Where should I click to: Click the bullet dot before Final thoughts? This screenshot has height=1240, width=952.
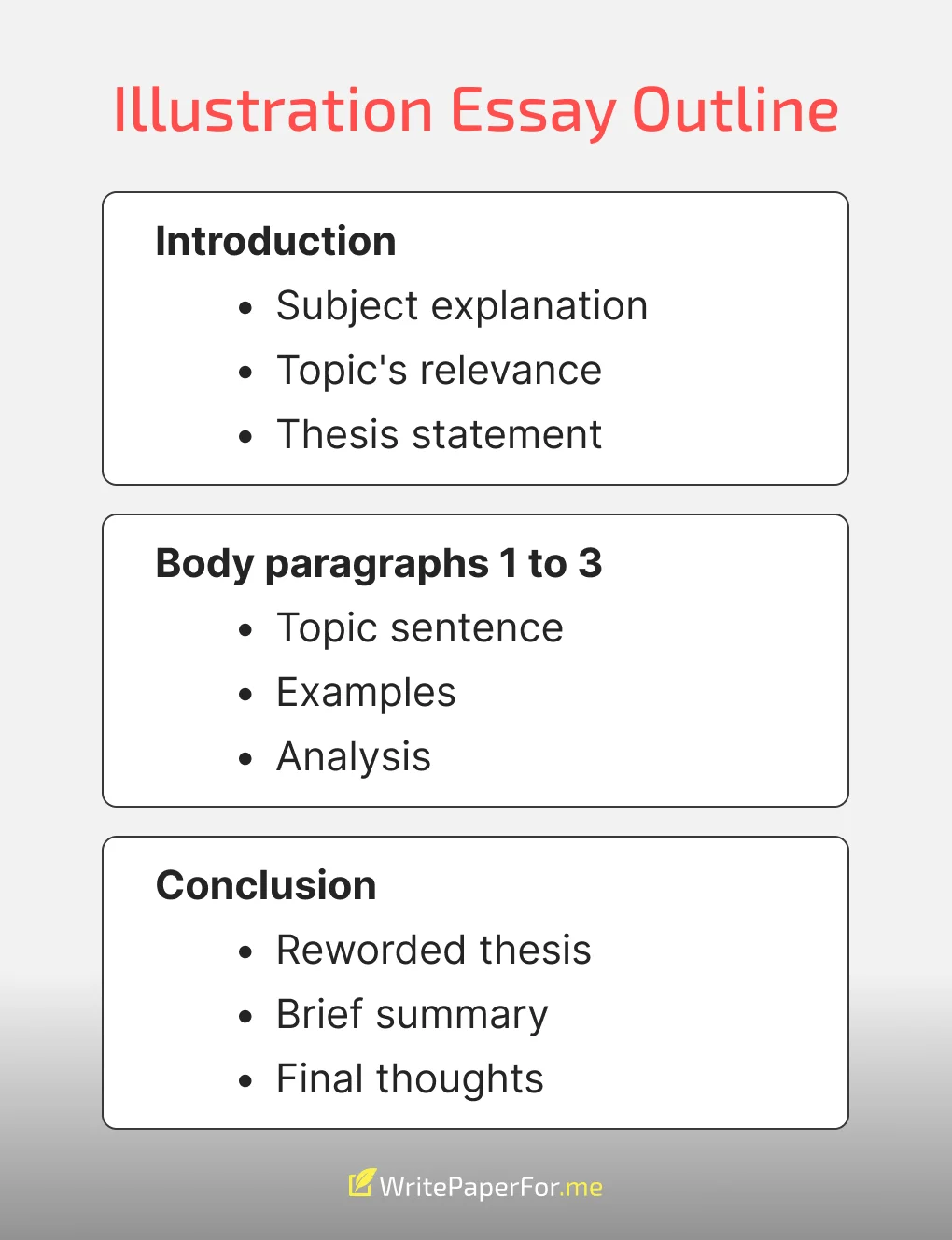(245, 1081)
